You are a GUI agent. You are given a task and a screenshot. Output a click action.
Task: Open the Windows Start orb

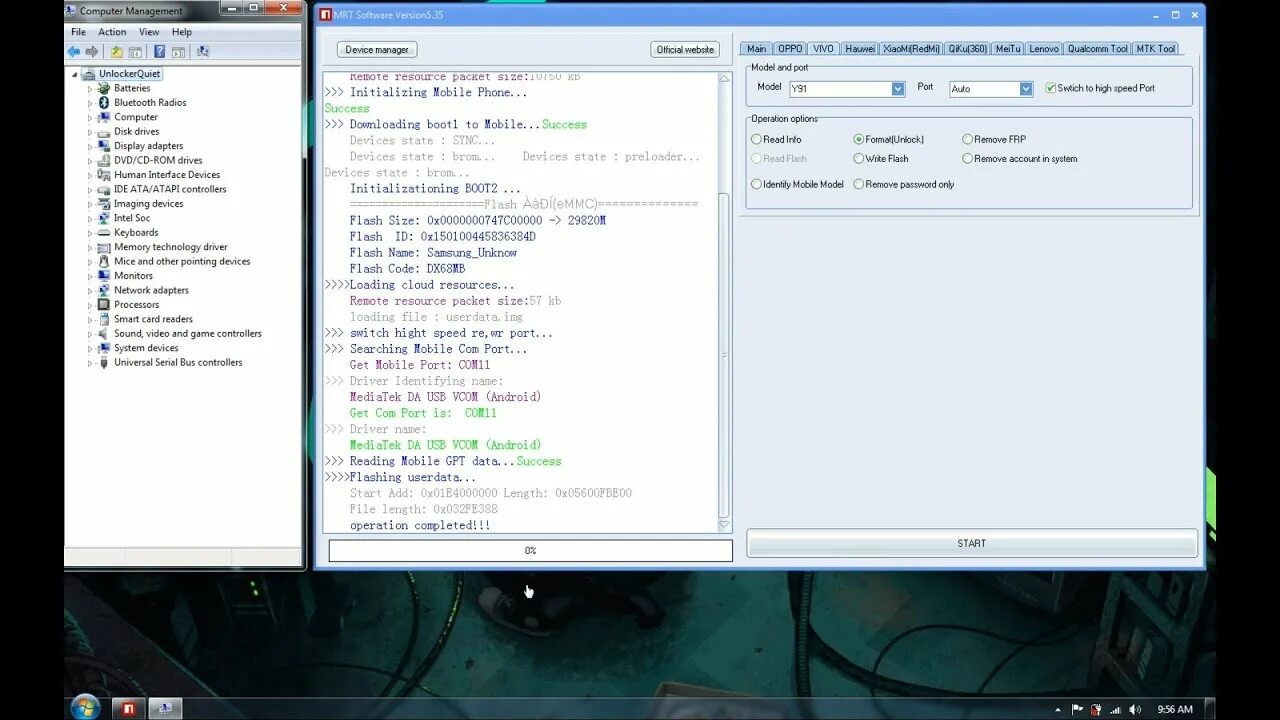click(x=85, y=707)
